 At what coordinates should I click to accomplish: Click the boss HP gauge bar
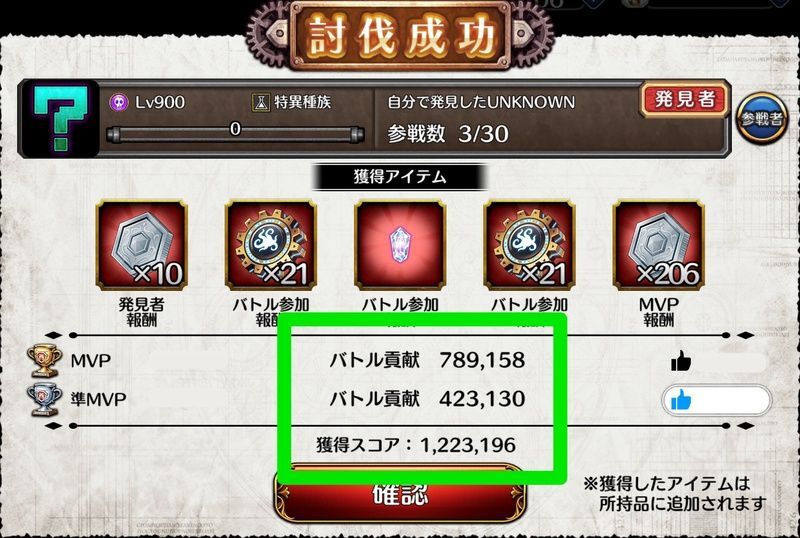point(235,135)
